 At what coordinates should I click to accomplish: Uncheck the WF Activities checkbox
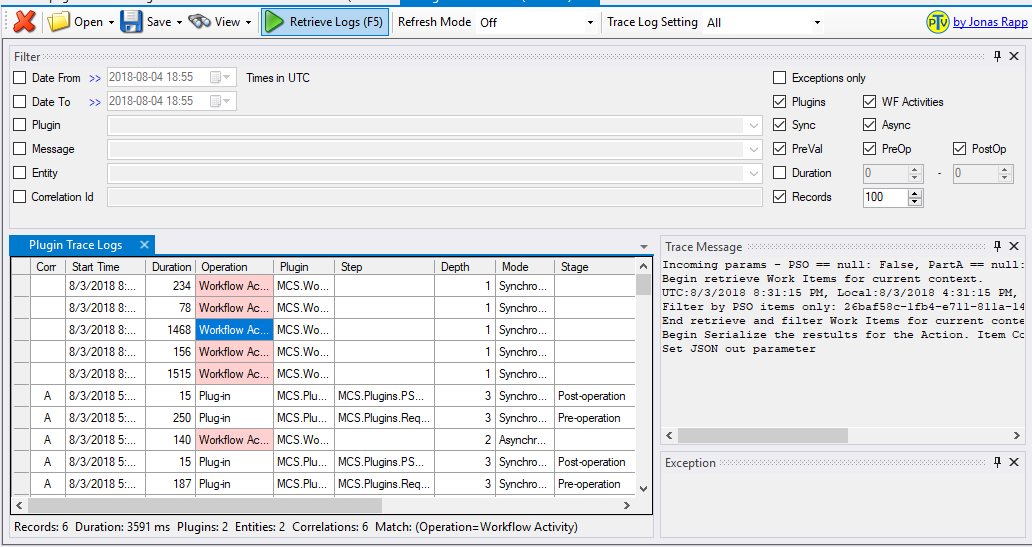870,101
